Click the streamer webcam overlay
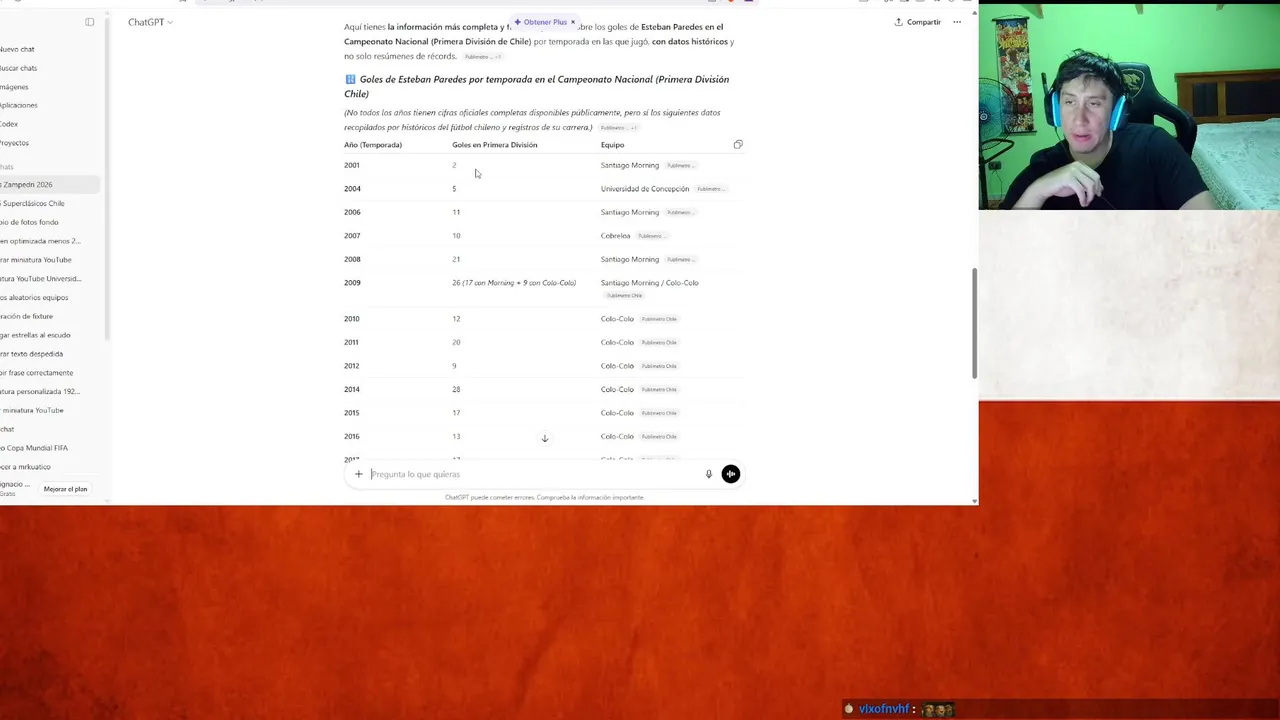Viewport: 1280px width, 720px height. [x=1129, y=106]
